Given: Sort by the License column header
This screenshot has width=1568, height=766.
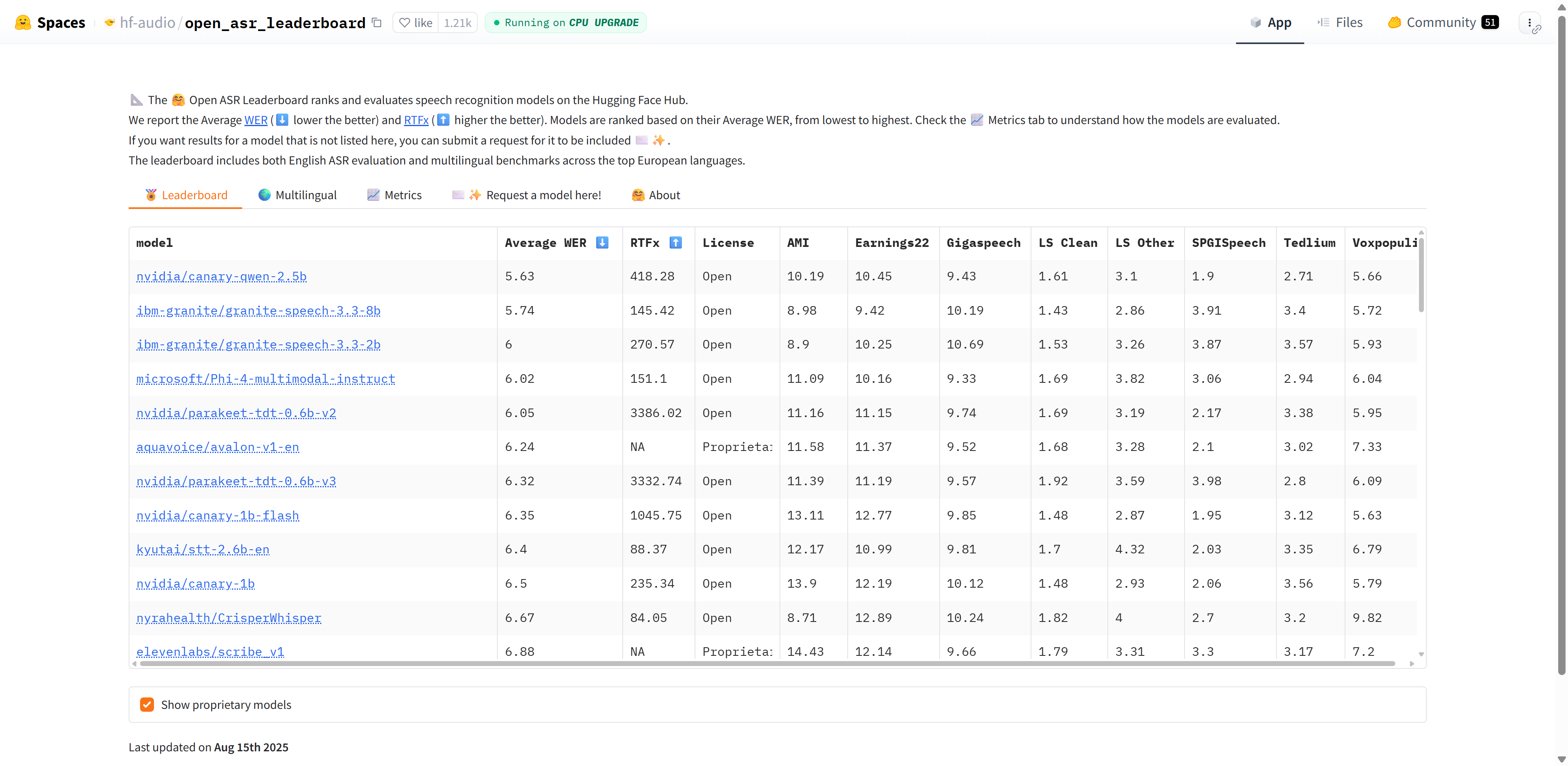Looking at the screenshot, I should [727, 243].
